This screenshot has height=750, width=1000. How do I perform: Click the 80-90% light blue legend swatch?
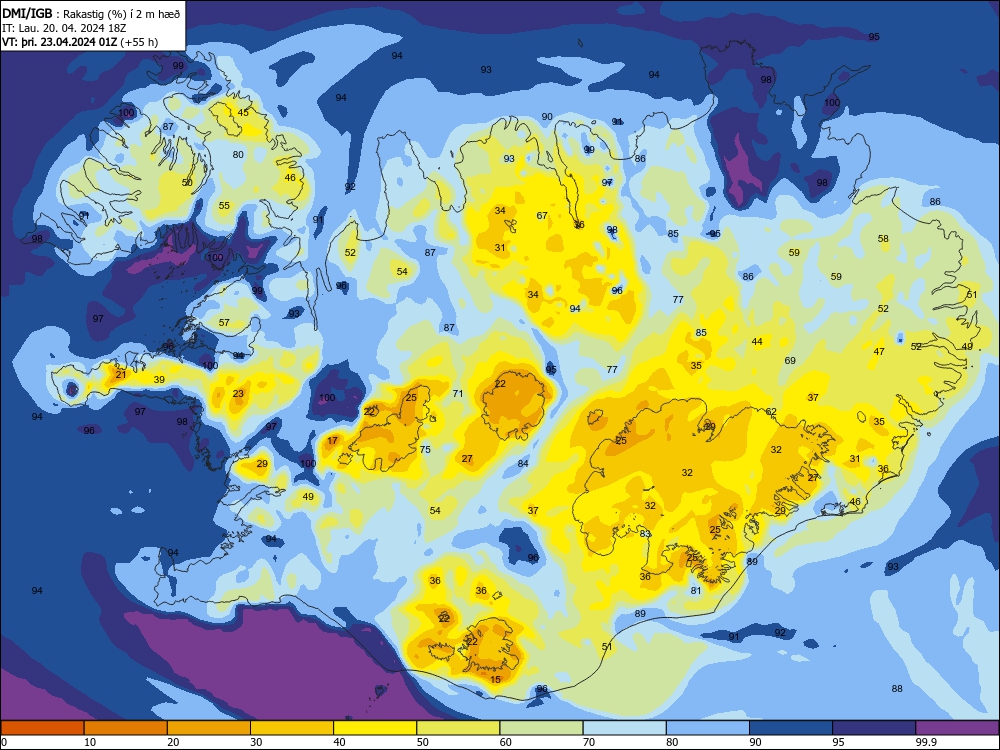click(x=708, y=728)
